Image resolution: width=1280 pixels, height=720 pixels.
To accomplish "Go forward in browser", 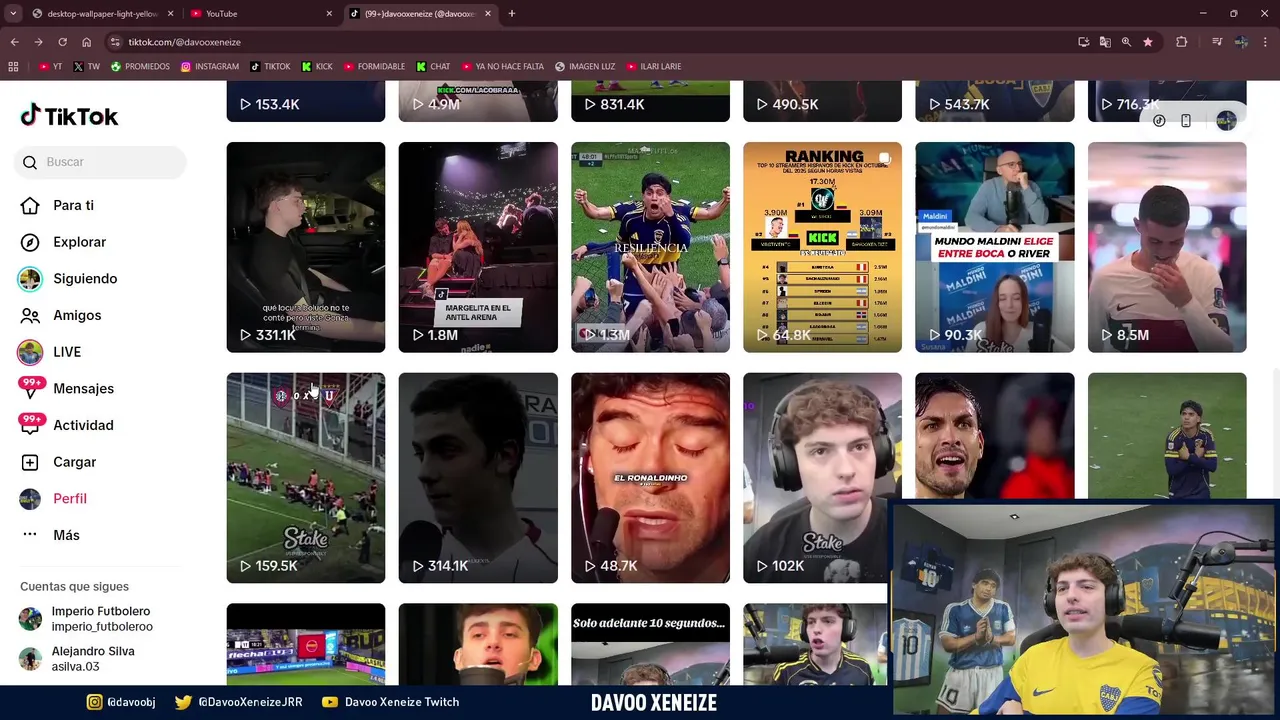I will (x=38, y=42).
